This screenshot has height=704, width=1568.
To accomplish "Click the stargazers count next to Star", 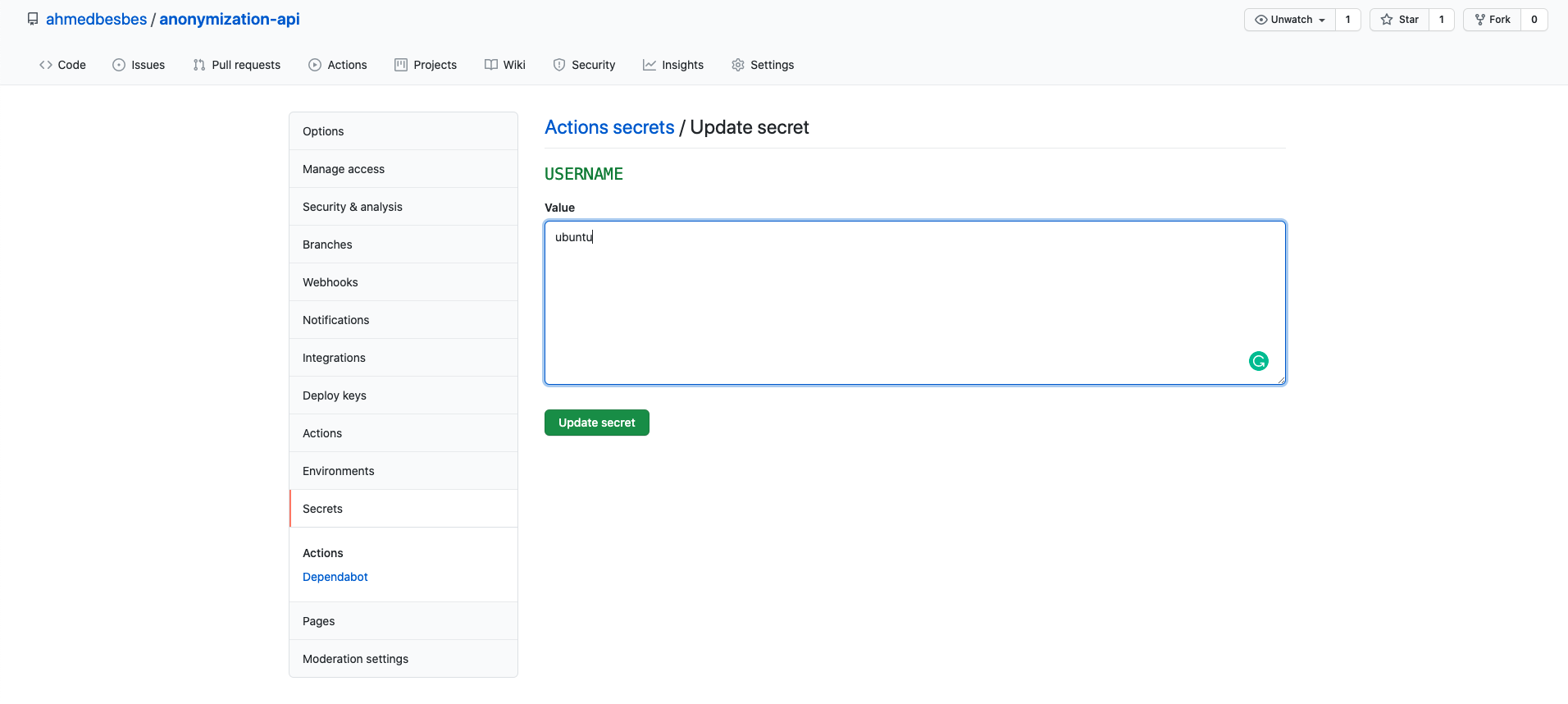I will 1442,20.
